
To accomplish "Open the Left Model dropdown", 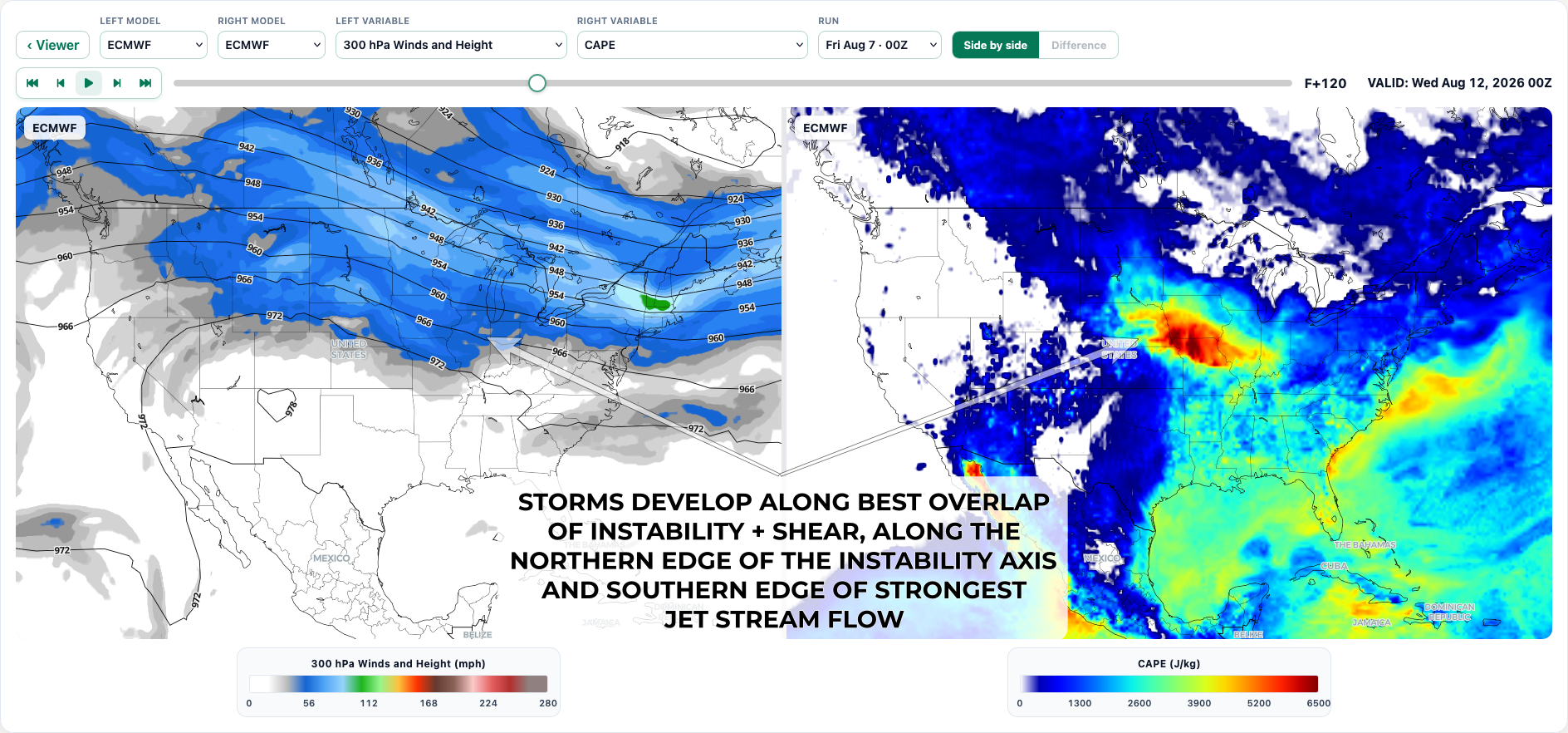I will coord(154,45).
